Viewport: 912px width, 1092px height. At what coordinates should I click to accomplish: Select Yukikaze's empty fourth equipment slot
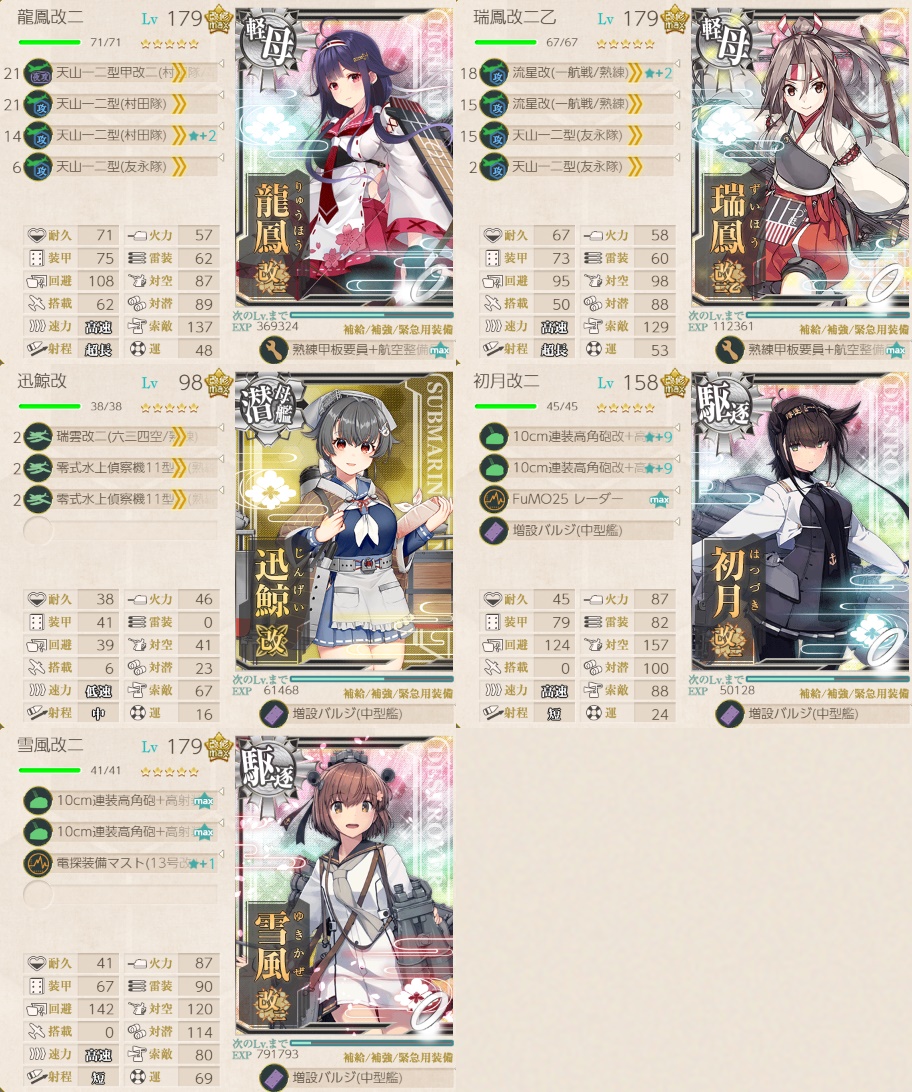pos(38,894)
